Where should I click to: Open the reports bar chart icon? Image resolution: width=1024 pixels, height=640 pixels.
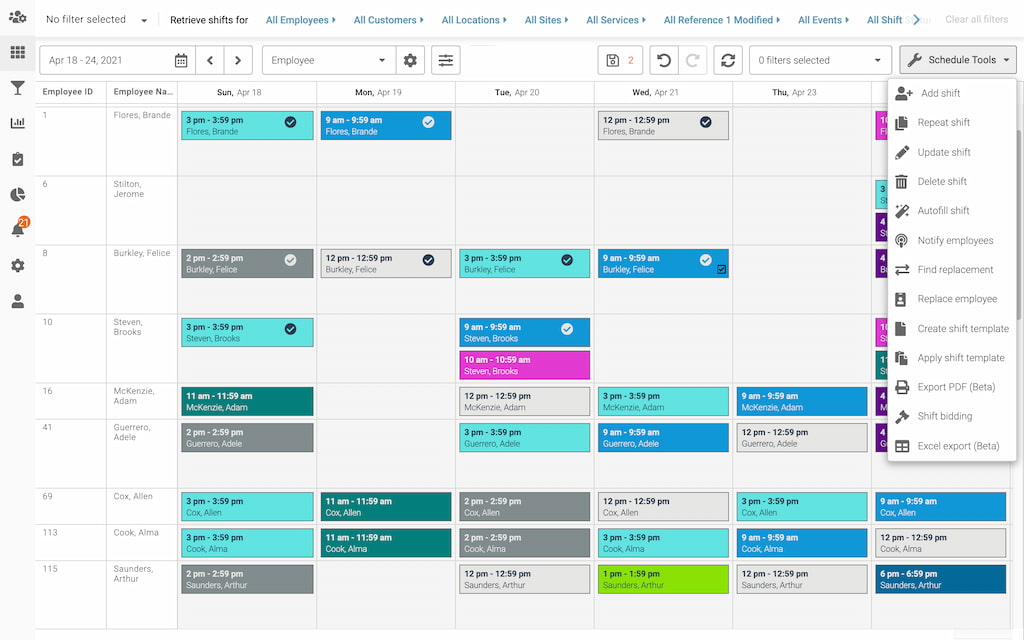[x=17, y=124]
